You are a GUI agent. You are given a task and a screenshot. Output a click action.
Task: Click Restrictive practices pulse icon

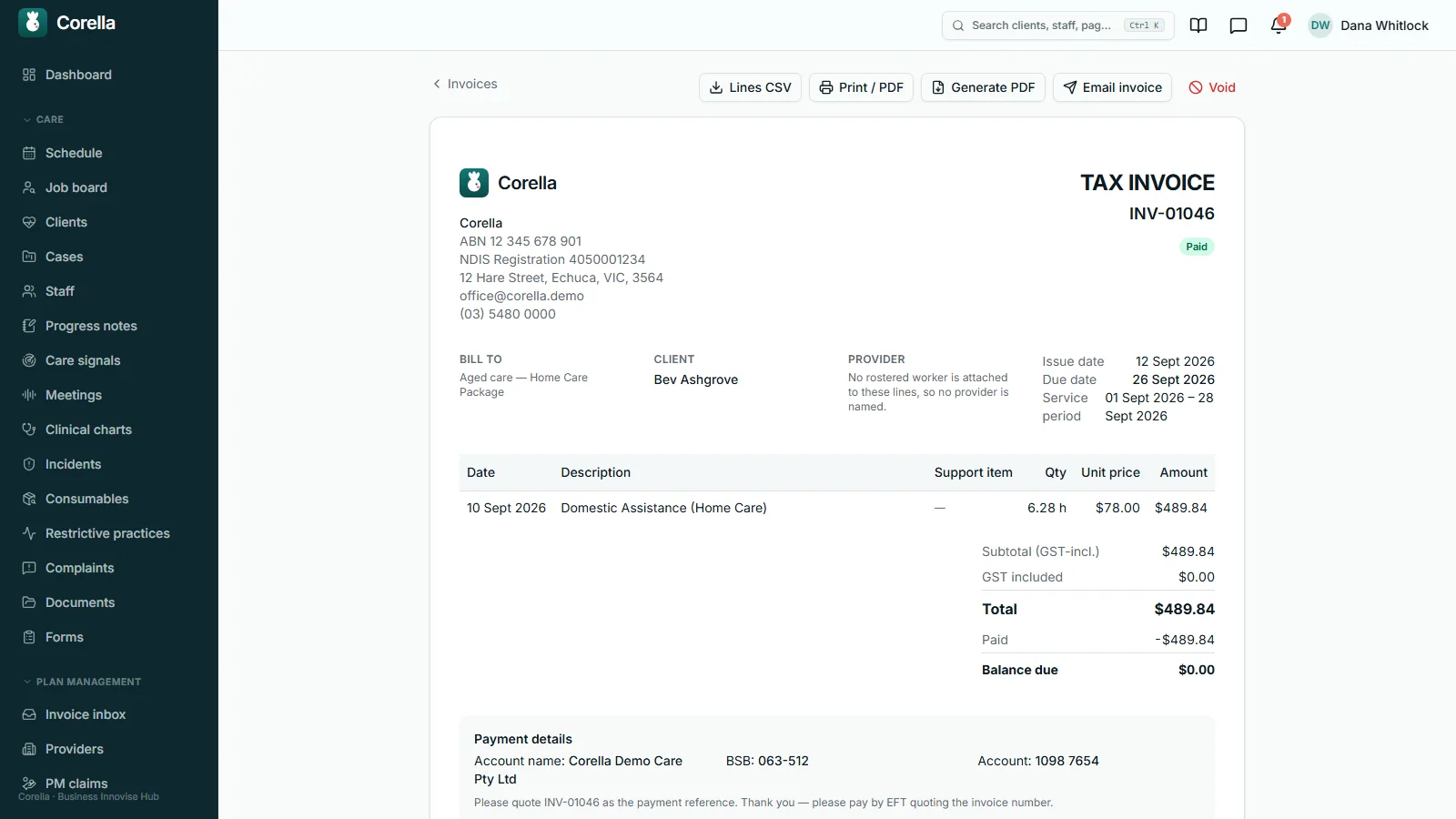pyautogui.click(x=29, y=533)
